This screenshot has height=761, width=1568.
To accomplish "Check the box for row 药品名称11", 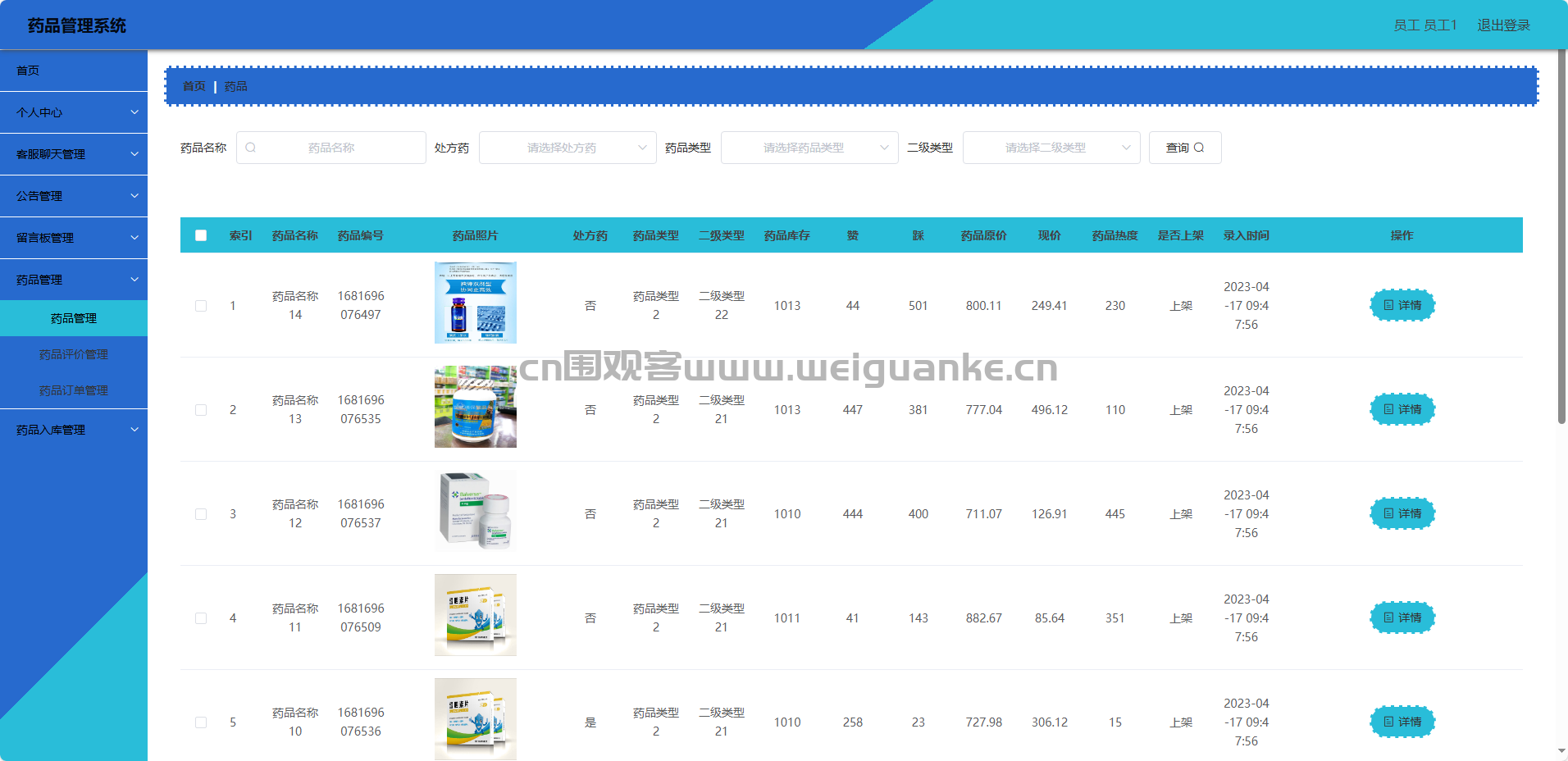I will [201, 618].
